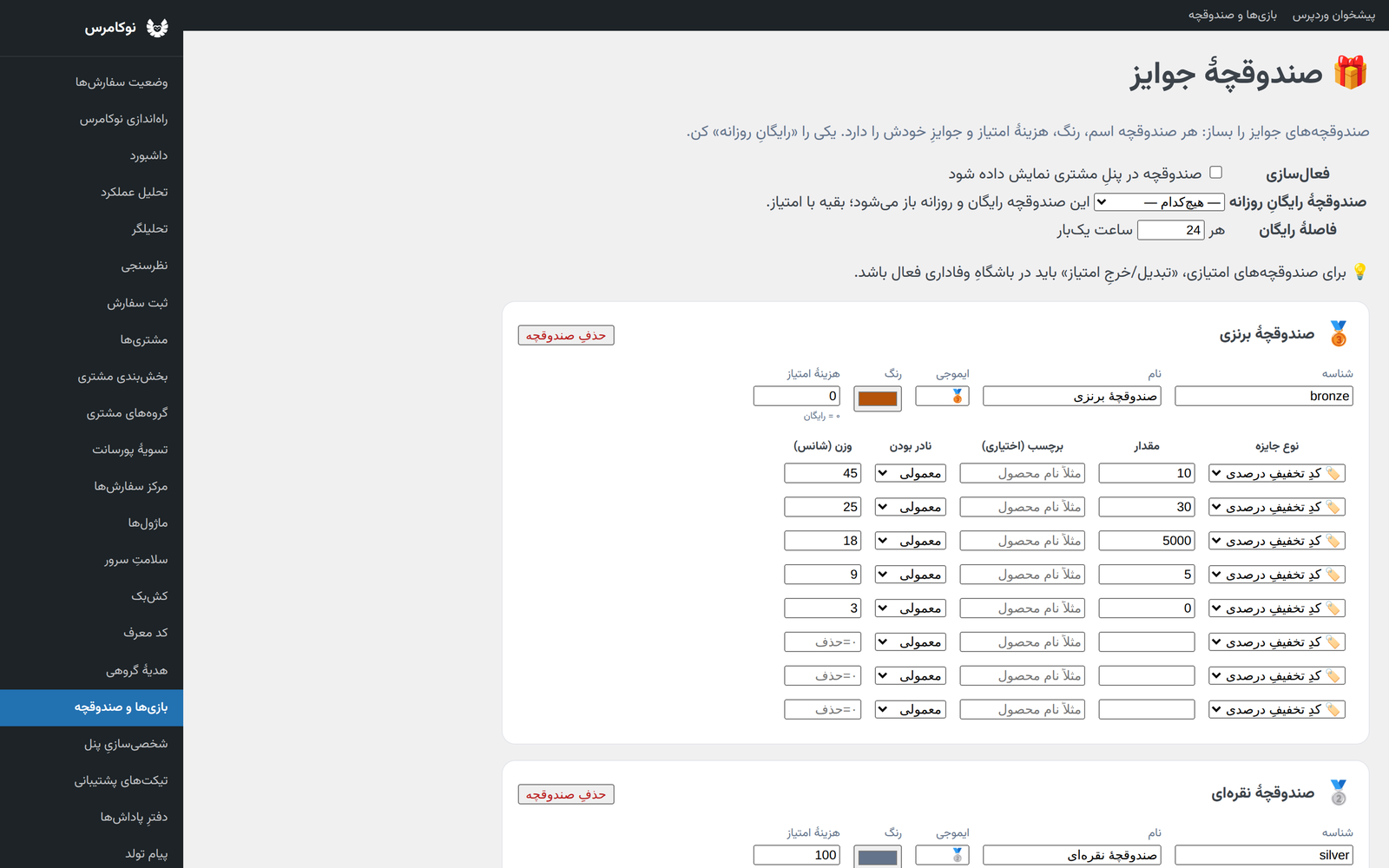Click بازی‌ها و صندوقچه link in top bar
Screen dimensions: 1389x868
pyautogui.click(x=1233, y=15)
